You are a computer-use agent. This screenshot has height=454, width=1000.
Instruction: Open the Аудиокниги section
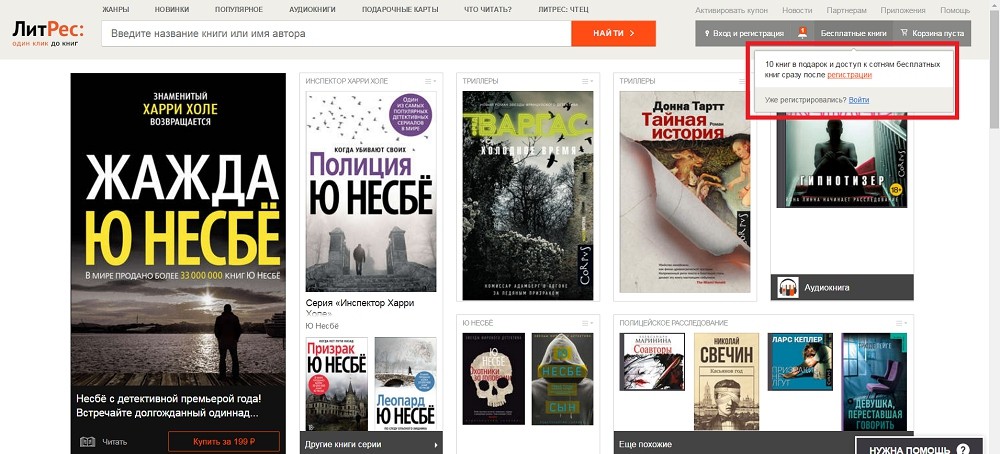[312, 10]
